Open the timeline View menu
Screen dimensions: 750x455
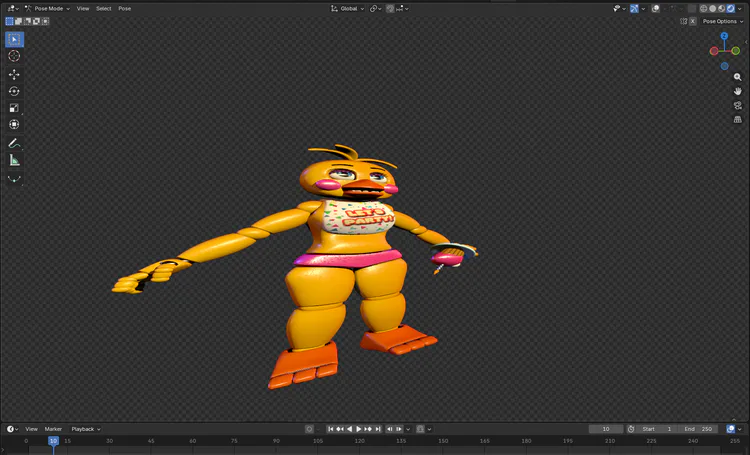pos(32,429)
